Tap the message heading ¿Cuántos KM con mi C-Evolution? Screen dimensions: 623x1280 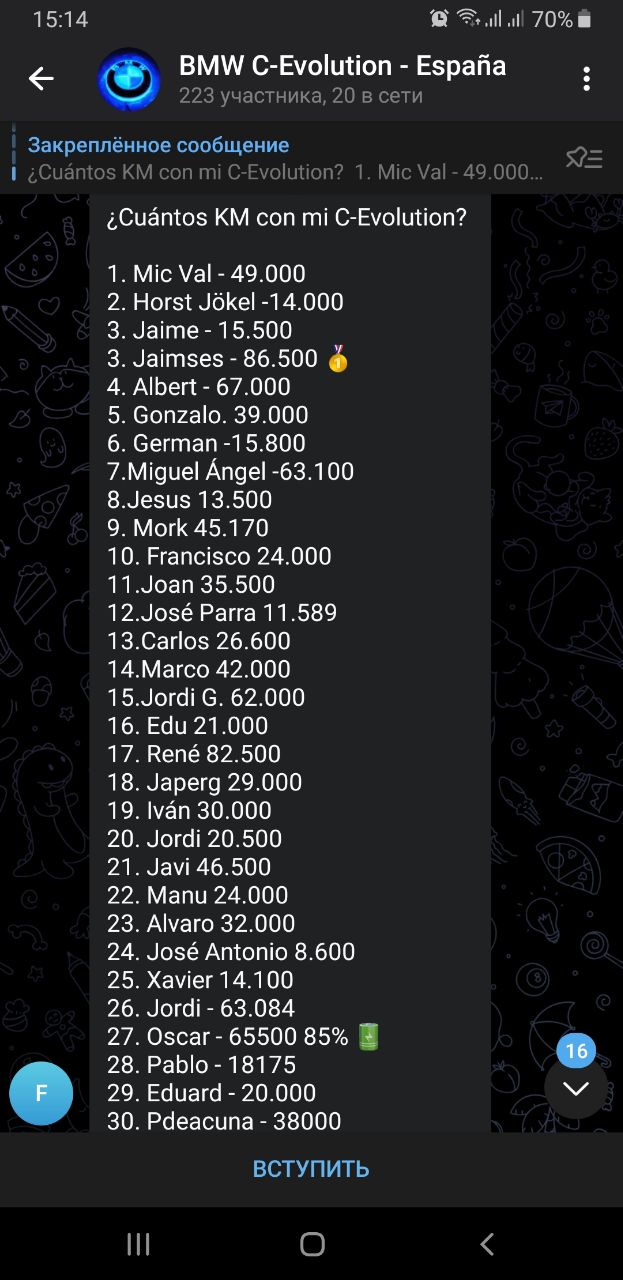point(286,217)
